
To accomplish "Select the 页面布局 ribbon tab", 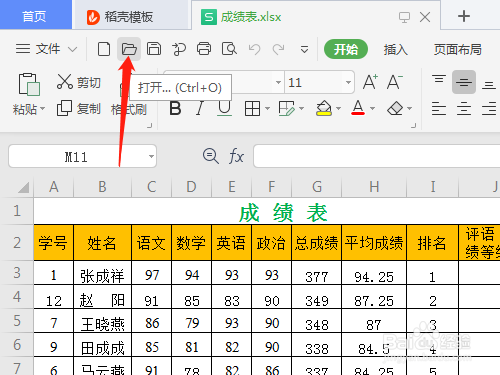I will point(457,50).
